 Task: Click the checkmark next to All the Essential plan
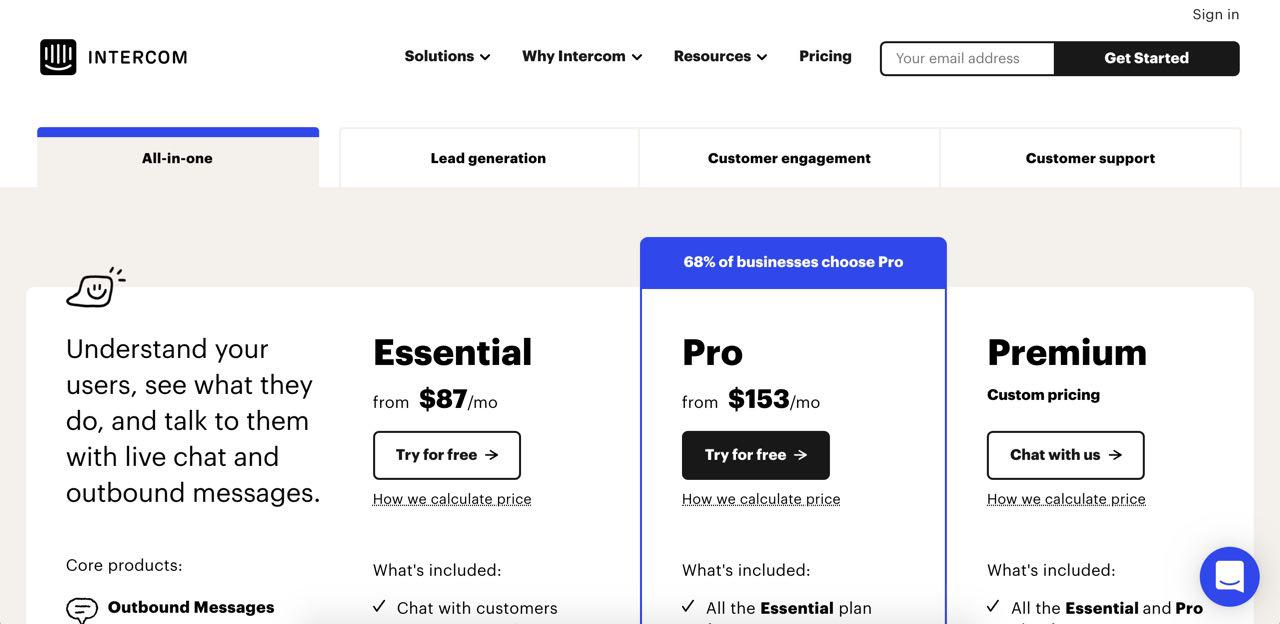click(x=688, y=607)
